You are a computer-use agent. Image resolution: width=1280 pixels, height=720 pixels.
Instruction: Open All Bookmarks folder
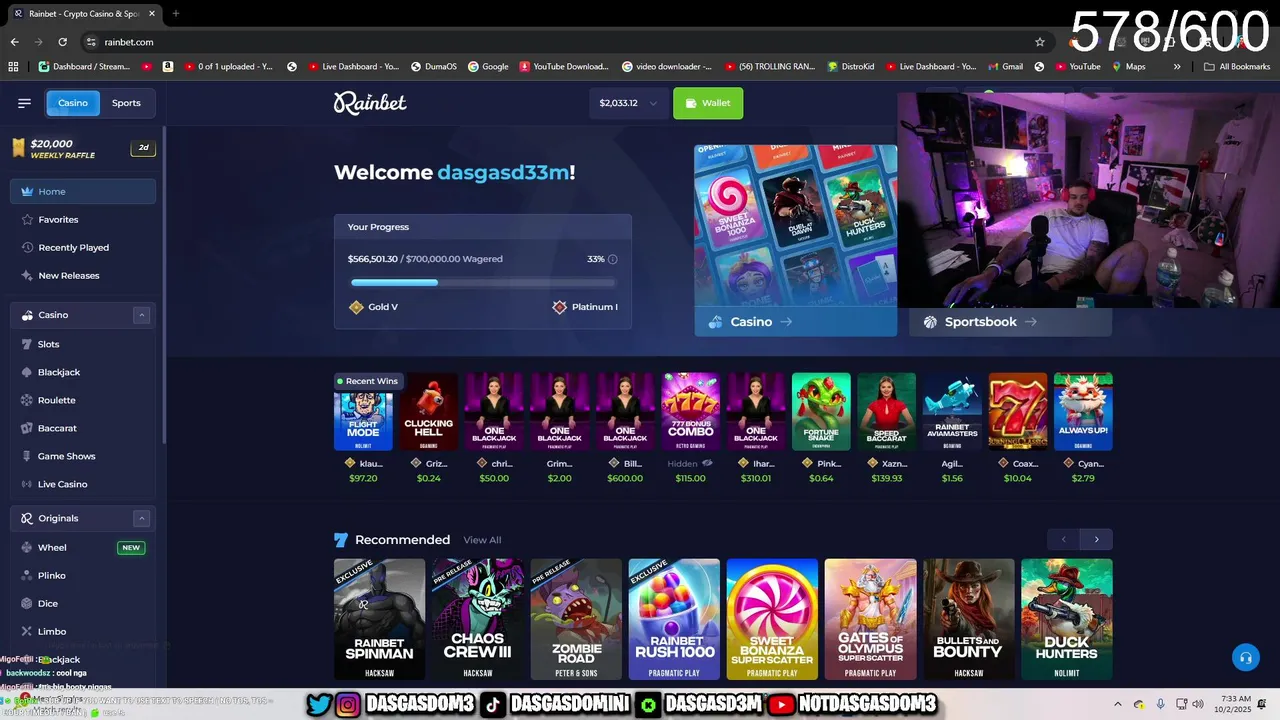(x=1237, y=67)
